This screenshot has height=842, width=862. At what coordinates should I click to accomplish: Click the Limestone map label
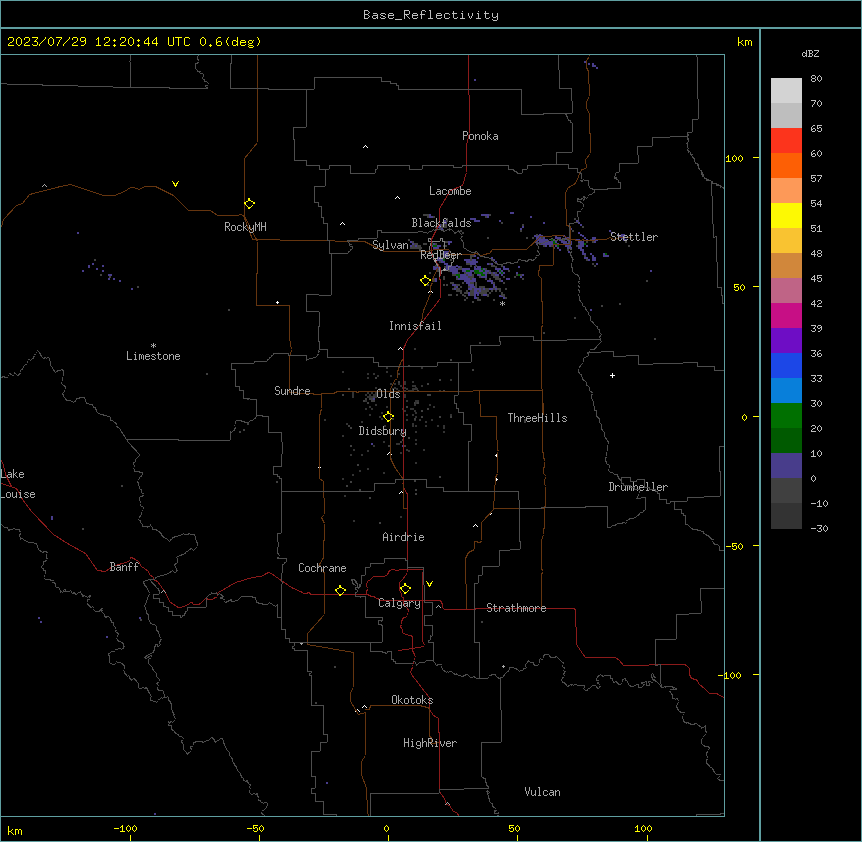(153, 356)
